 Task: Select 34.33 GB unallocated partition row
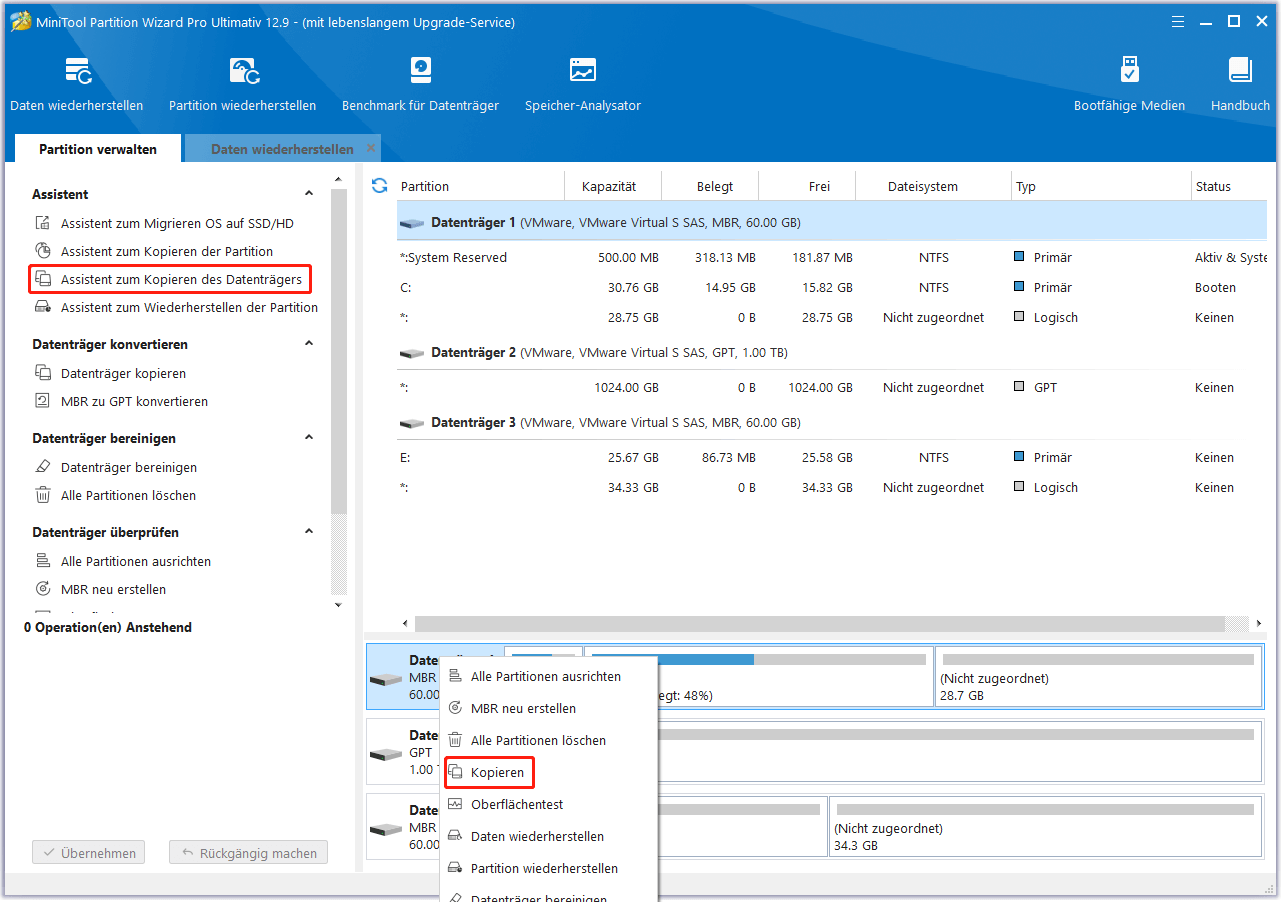point(832,487)
